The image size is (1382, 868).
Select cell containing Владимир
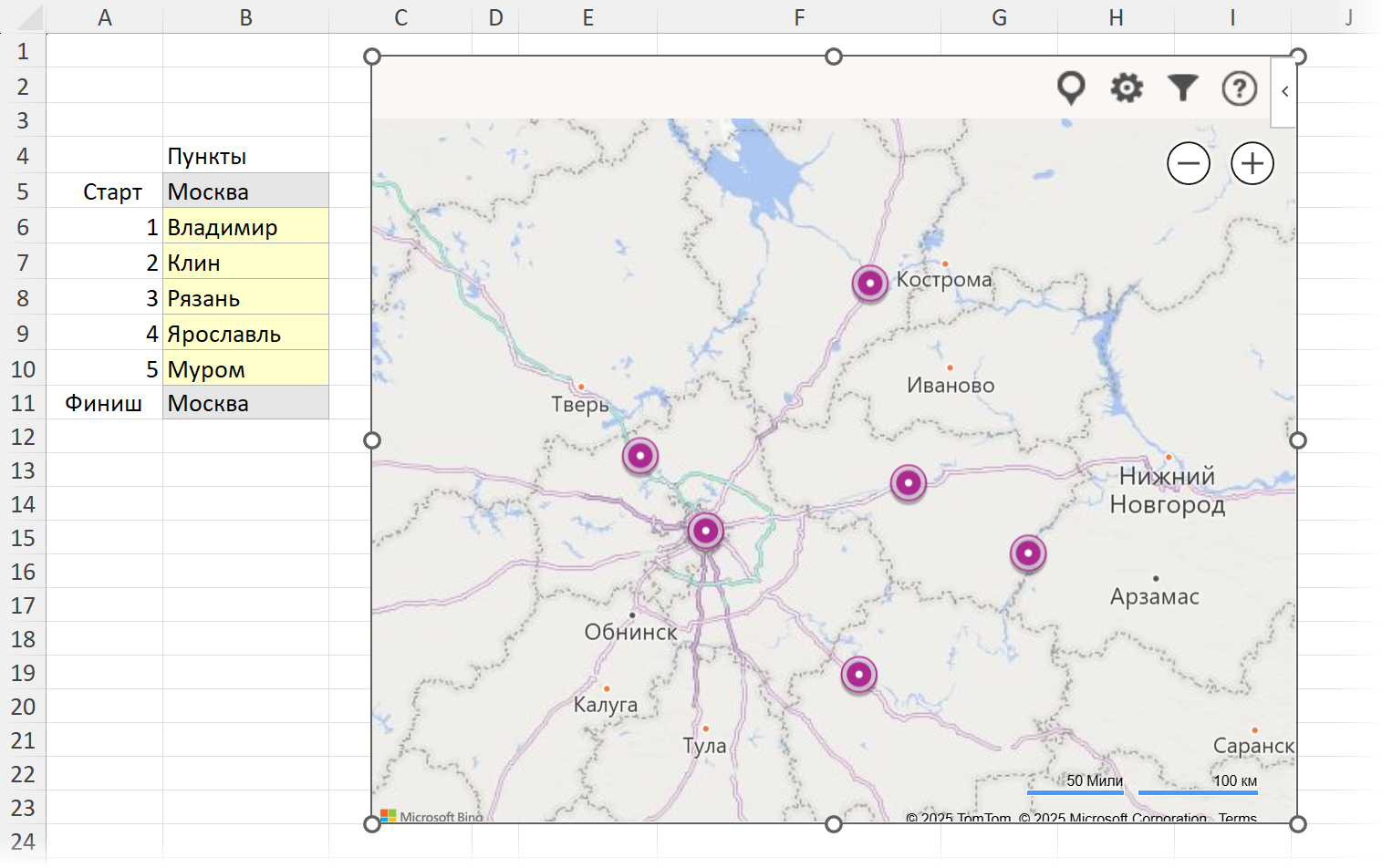(x=245, y=227)
